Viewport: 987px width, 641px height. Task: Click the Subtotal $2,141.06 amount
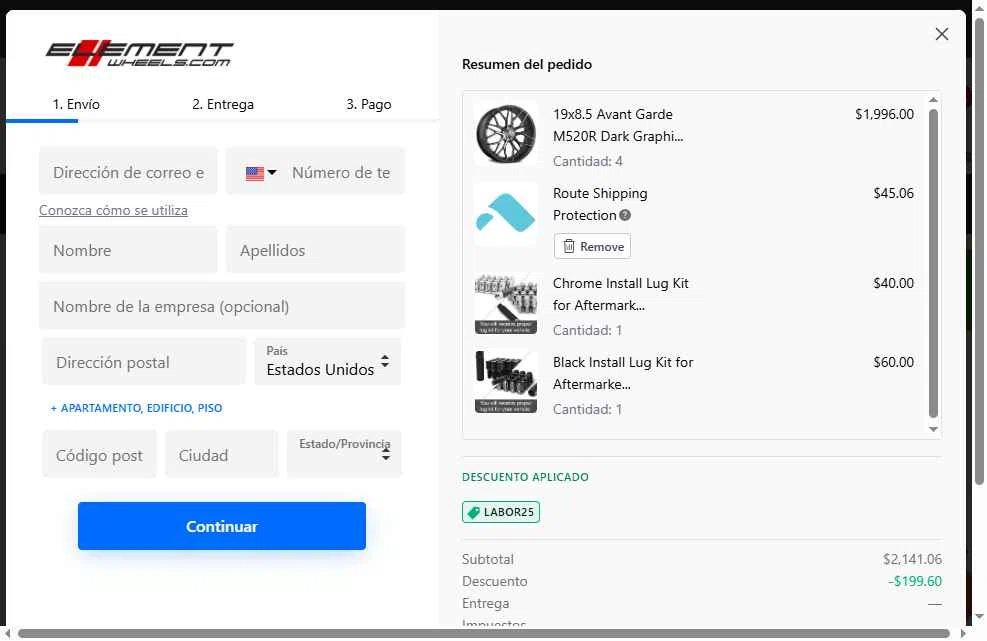[x=912, y=559]
